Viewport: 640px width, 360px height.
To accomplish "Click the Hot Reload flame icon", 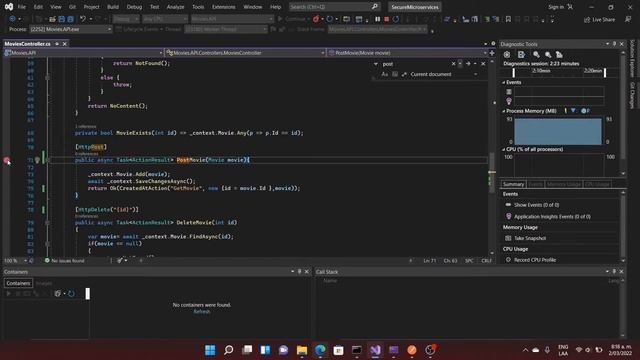I will pyautogui.click(x=316, y=19).
